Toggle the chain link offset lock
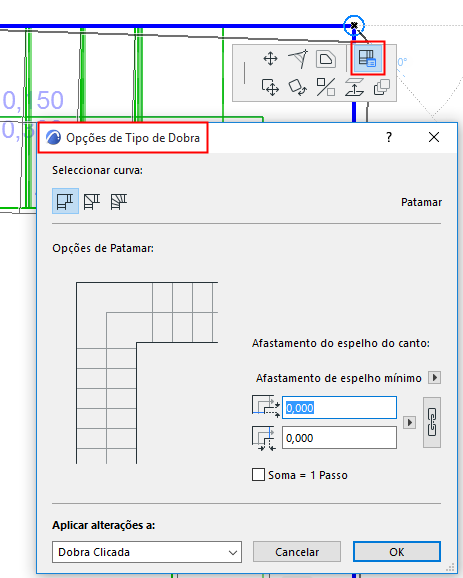Screen dimensions: 463x578 point(432,422)
